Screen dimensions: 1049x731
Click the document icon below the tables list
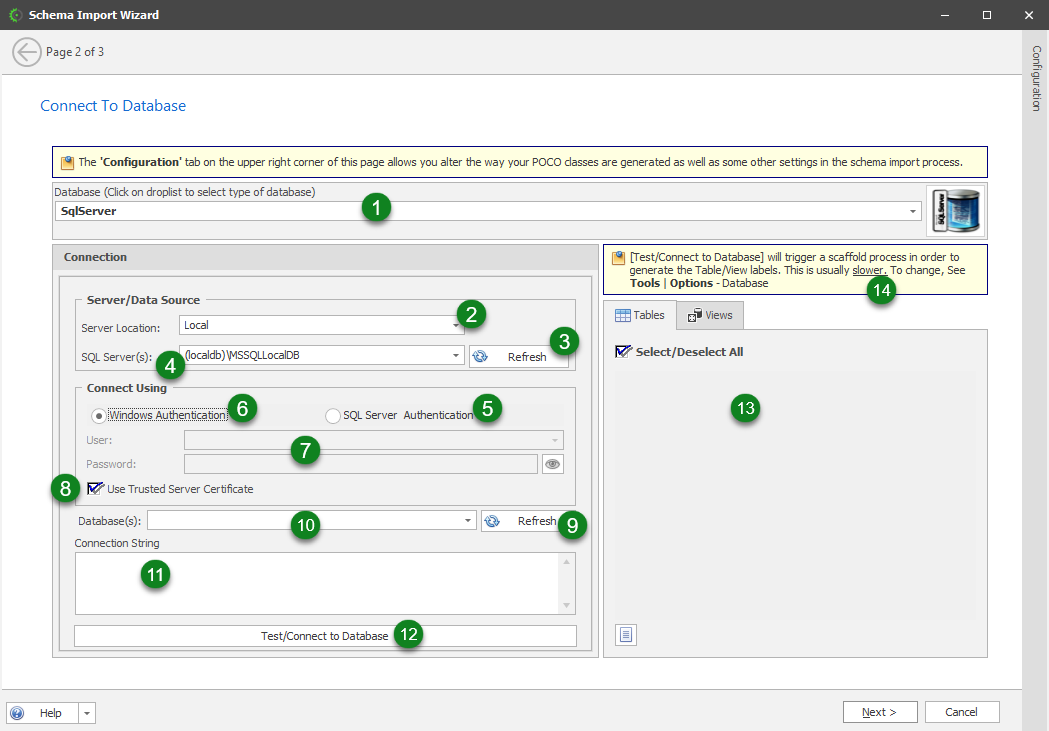coord(625,634)
